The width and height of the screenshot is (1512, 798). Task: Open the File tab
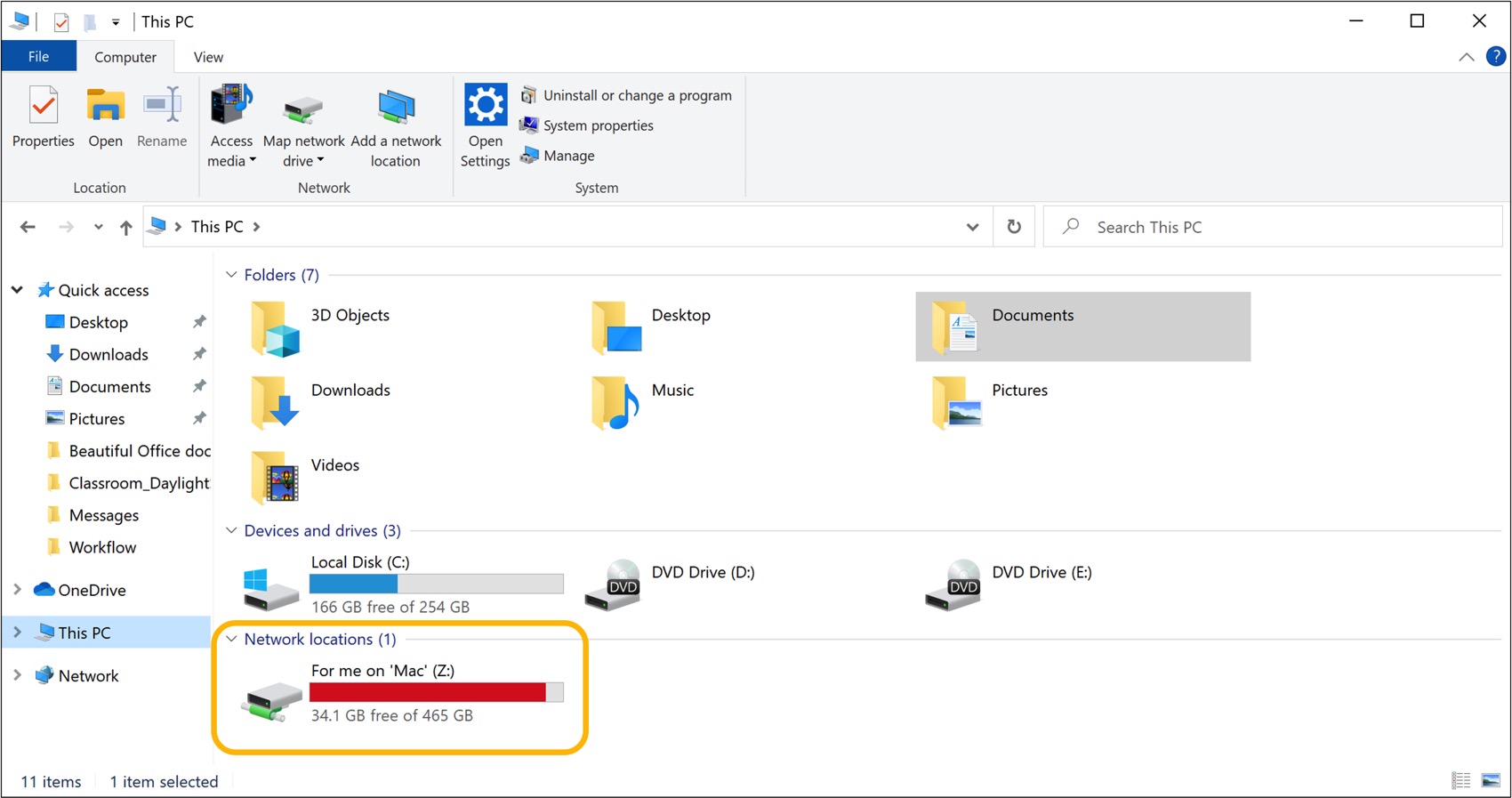click(38, 56)
